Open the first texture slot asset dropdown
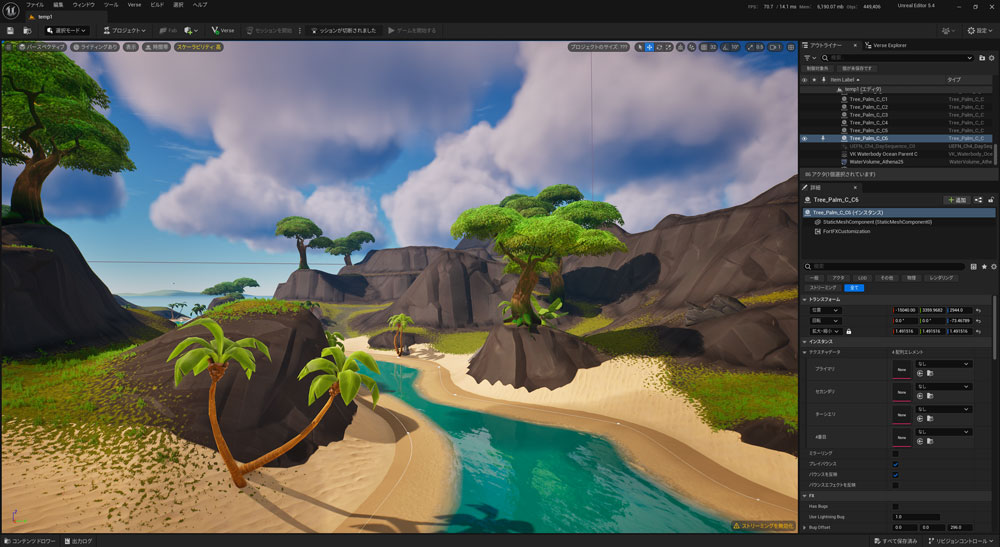The image size is (1000, 547). click(x=943, y=364)
